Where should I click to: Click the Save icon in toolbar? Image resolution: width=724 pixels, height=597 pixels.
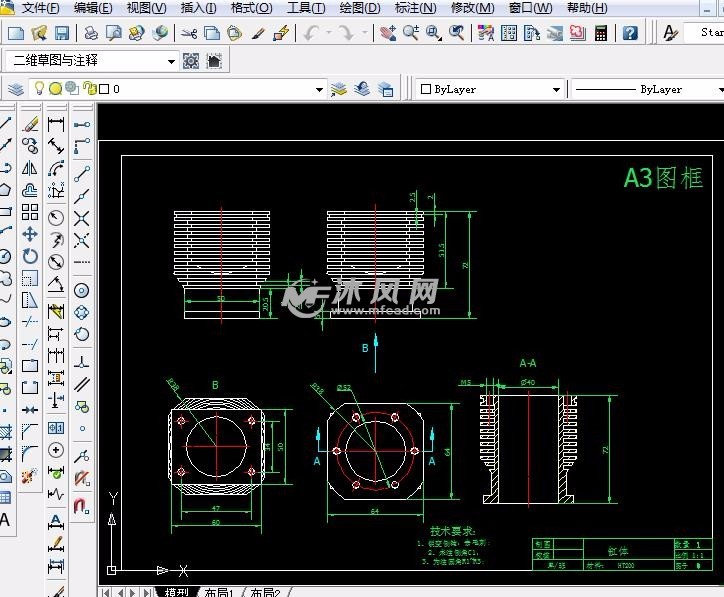point(62,33)
